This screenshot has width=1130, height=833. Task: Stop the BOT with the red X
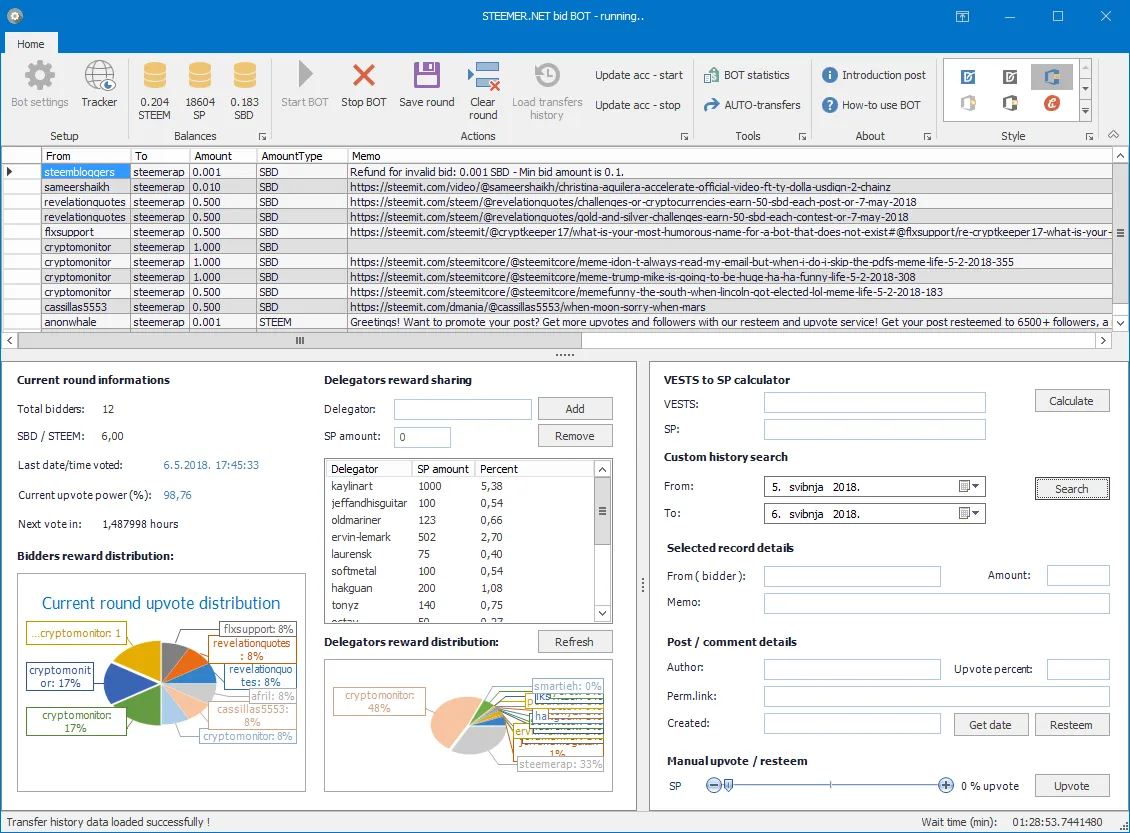(x=364, y=75)
